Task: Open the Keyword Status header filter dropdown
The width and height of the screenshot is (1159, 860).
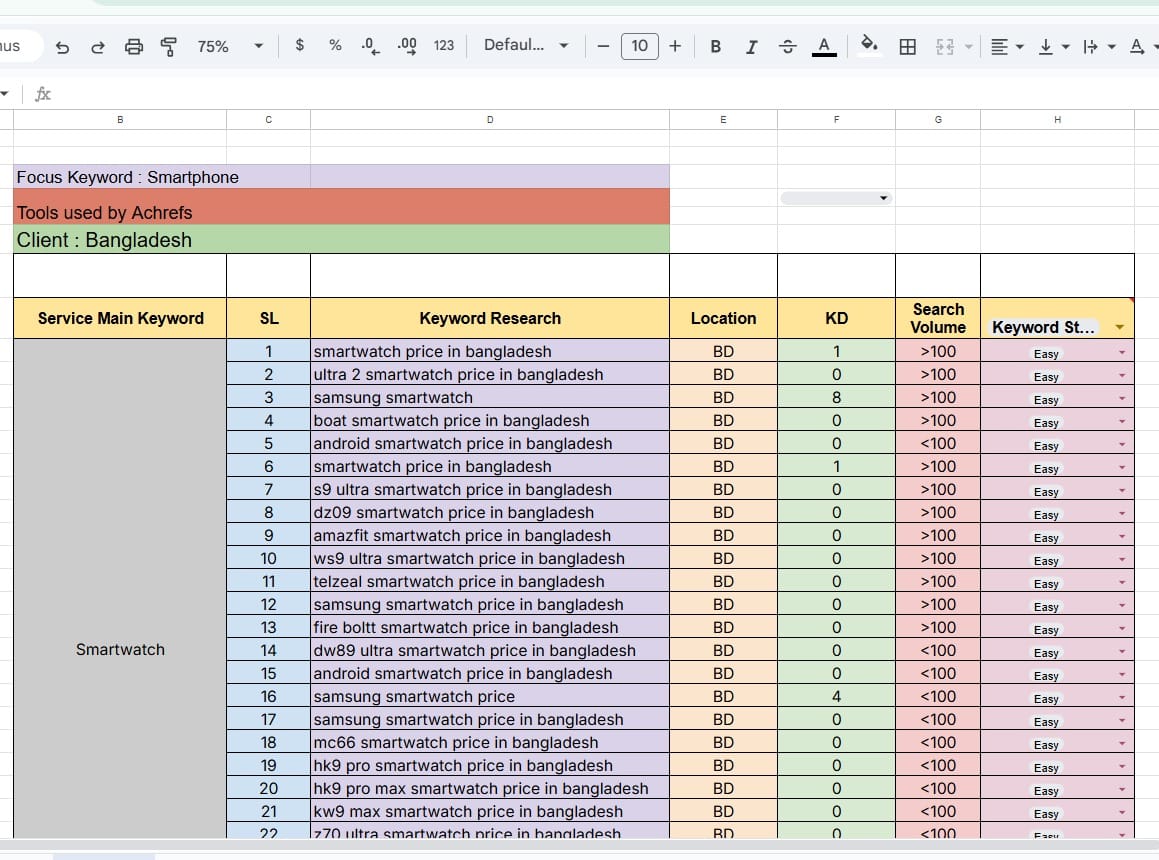Action: 1119,328
